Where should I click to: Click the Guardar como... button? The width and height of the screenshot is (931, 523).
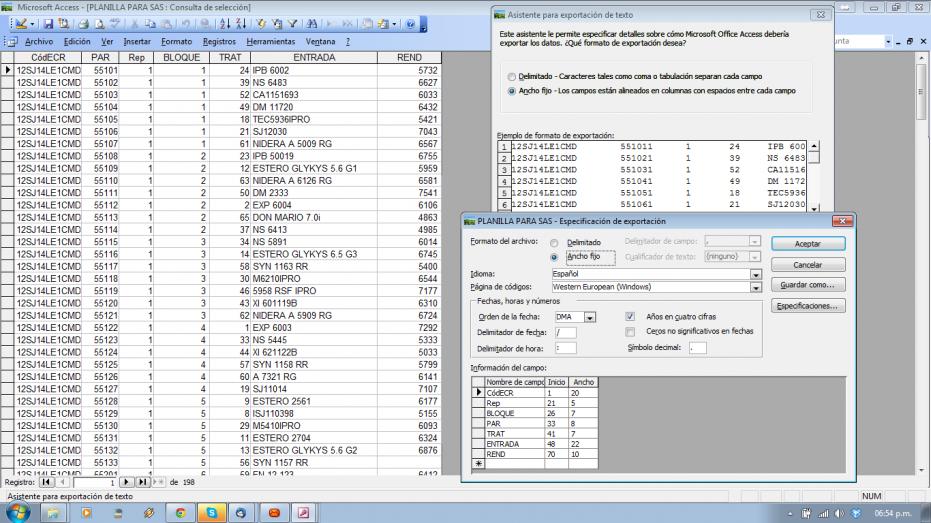pos(808,285)
